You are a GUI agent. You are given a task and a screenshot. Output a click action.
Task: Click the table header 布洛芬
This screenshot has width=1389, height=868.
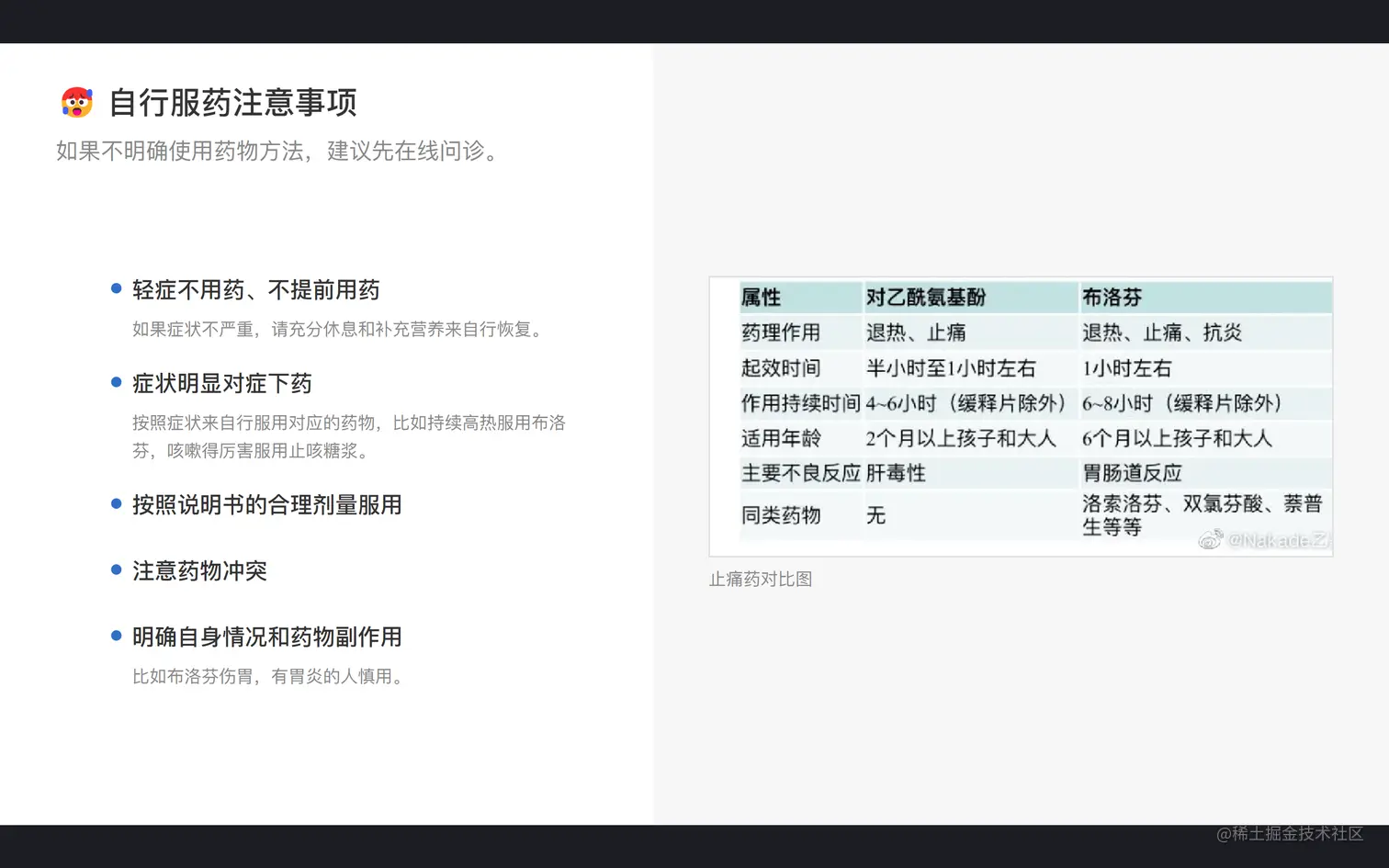pos(1112,298)
